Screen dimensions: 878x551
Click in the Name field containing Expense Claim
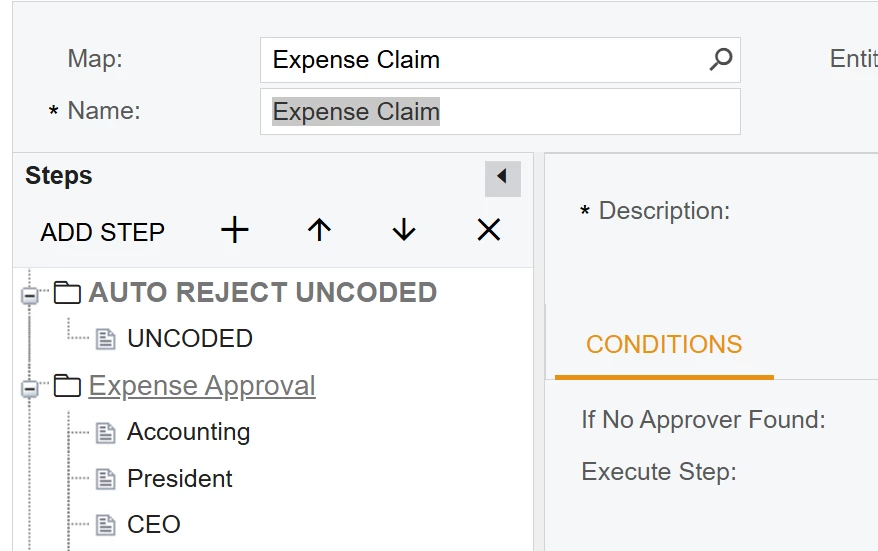[500, 111]
